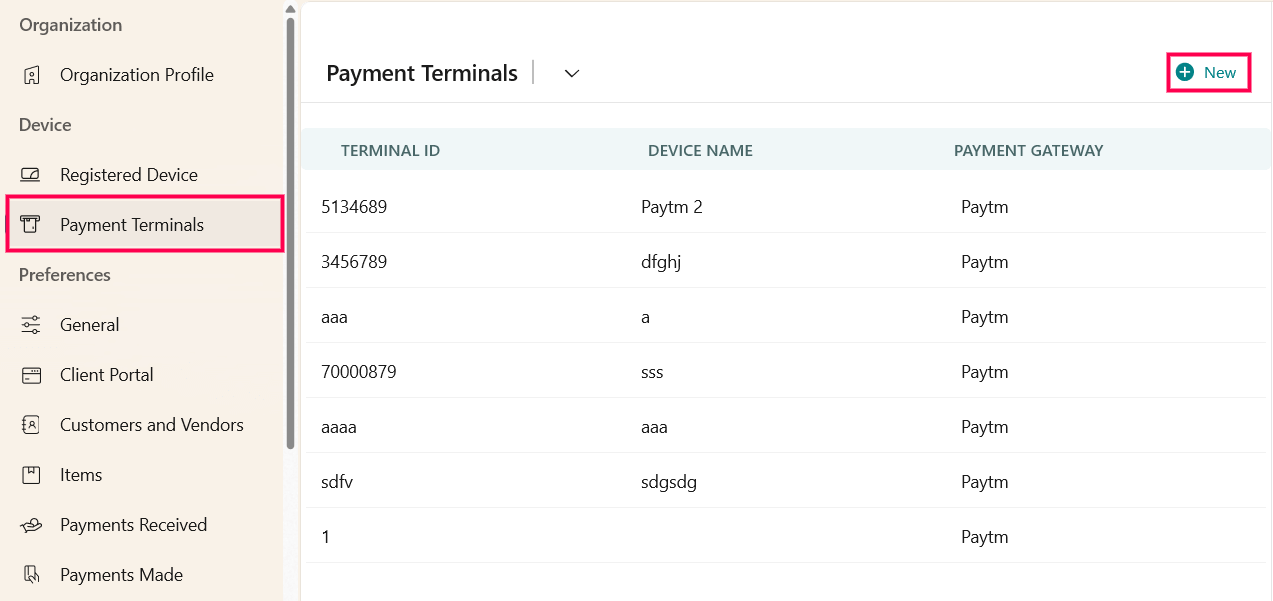1273x601 pixels.
Task: Click the plus icon beside New
Action: tap(1185, 73)
